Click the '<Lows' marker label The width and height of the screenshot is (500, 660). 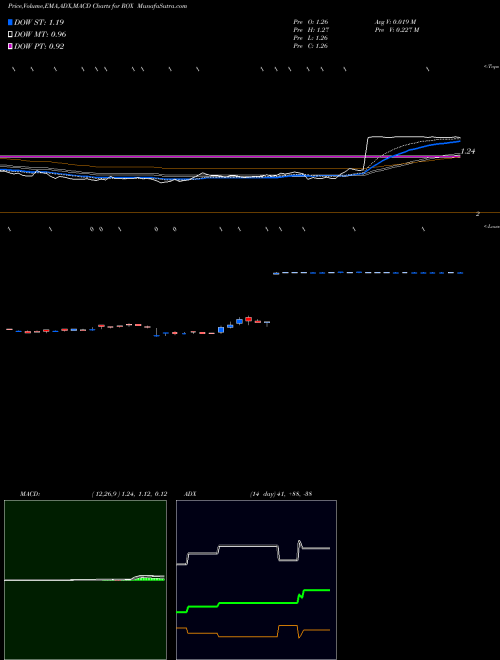point(492,226)
